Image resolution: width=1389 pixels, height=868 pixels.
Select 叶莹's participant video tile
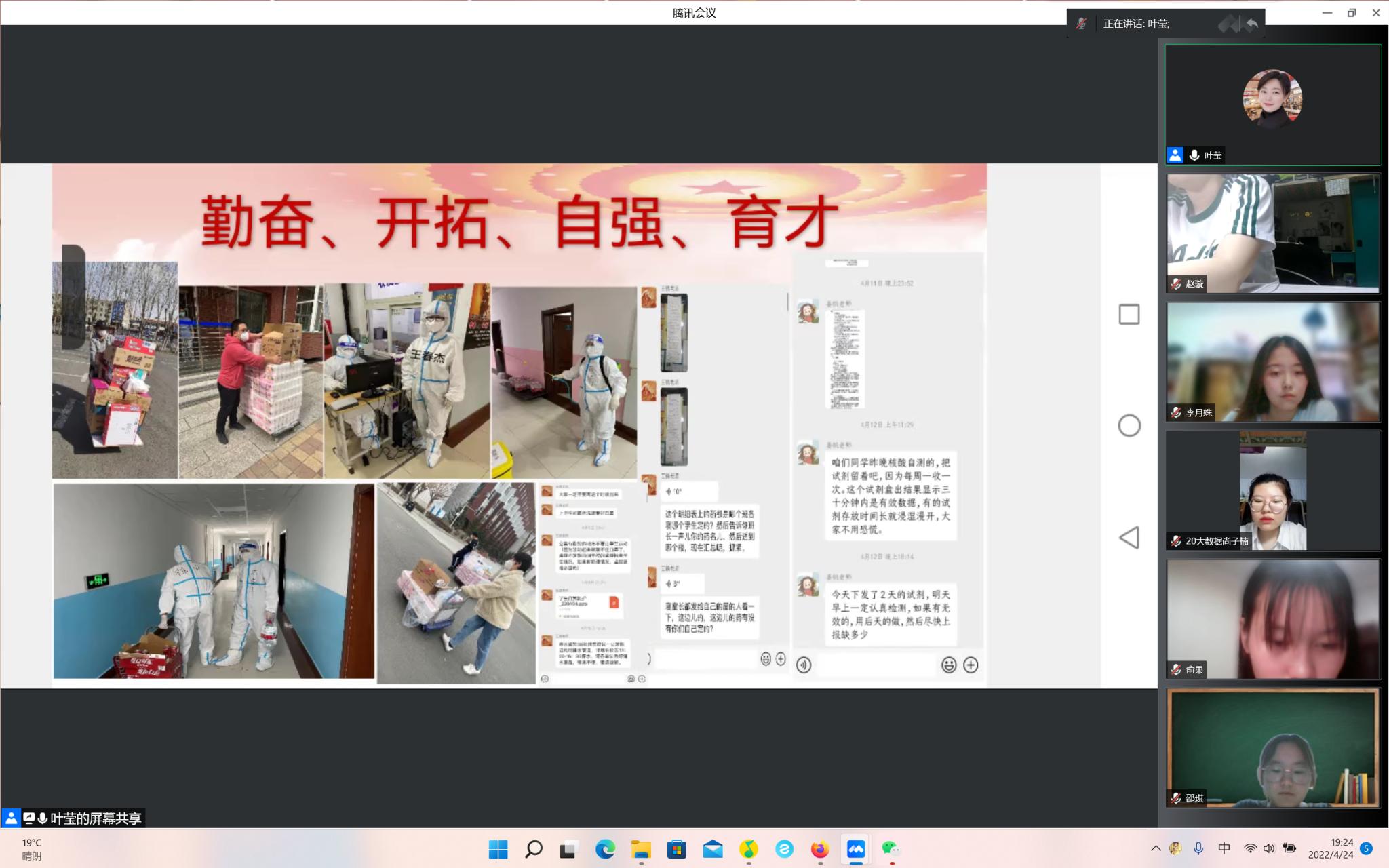tap(1273, 105)
